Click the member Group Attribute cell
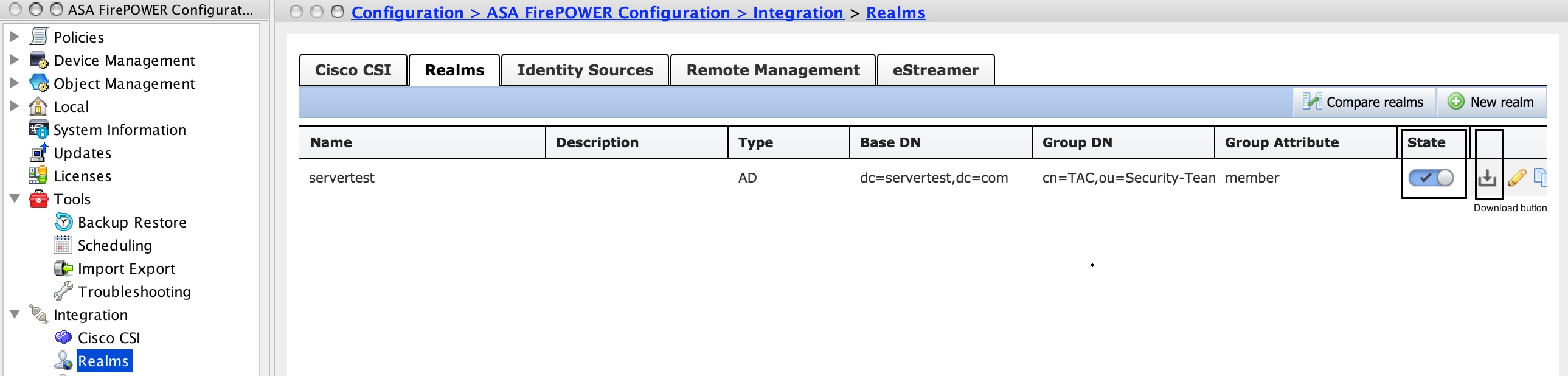1568x376 pixels. 1252,178
